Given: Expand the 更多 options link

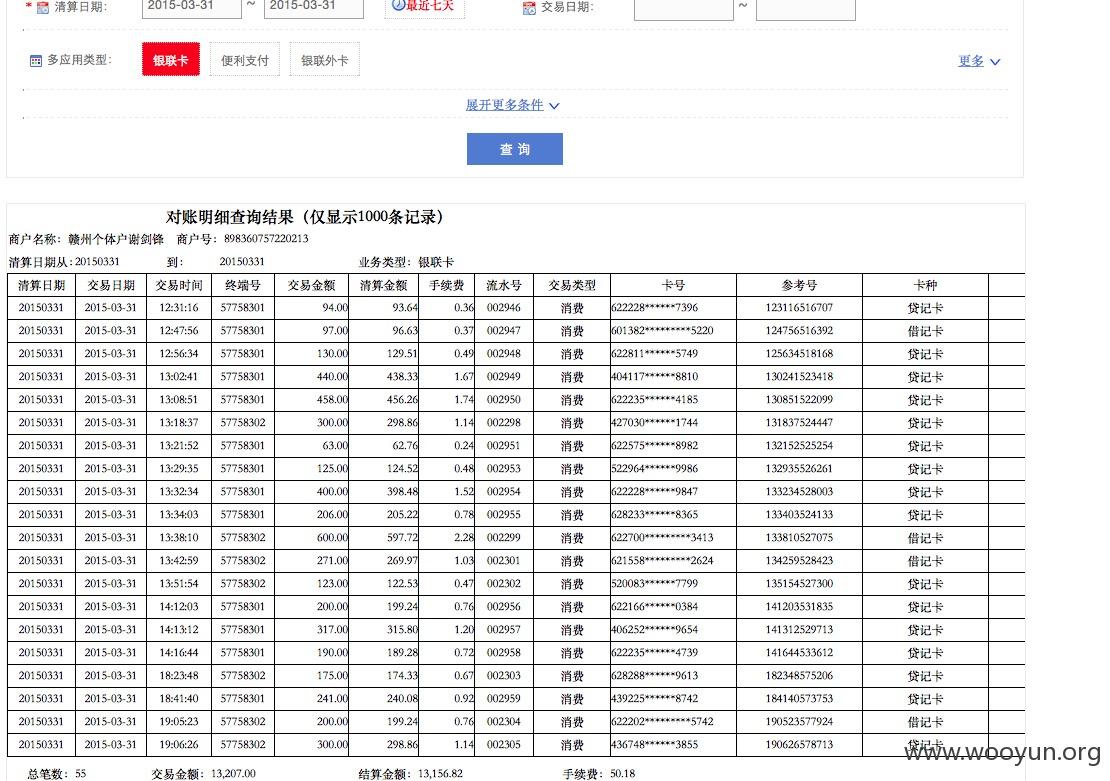Looking at the screenshot, I should 979,61.
